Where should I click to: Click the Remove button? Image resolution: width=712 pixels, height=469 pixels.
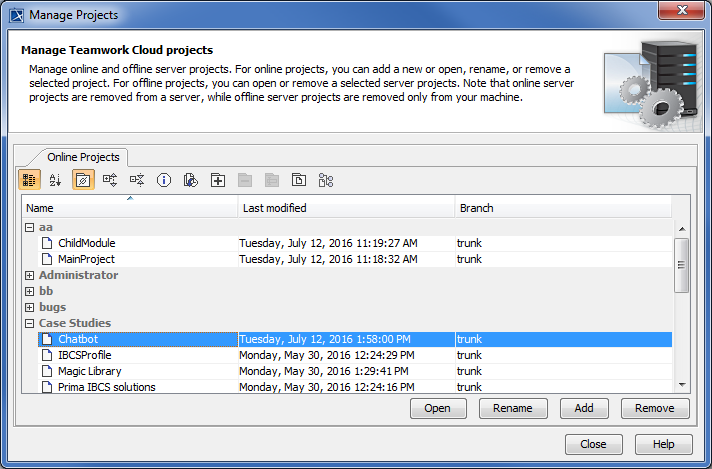(x=655, y=408)
